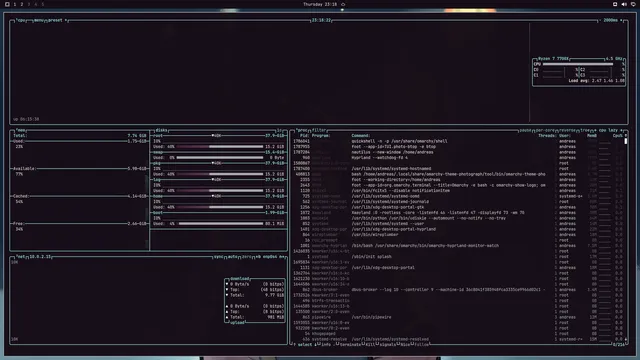This screenshot has height=360, width=640.
Task: Click right arrow after cpu lazy sort
Action: (621, 130)
